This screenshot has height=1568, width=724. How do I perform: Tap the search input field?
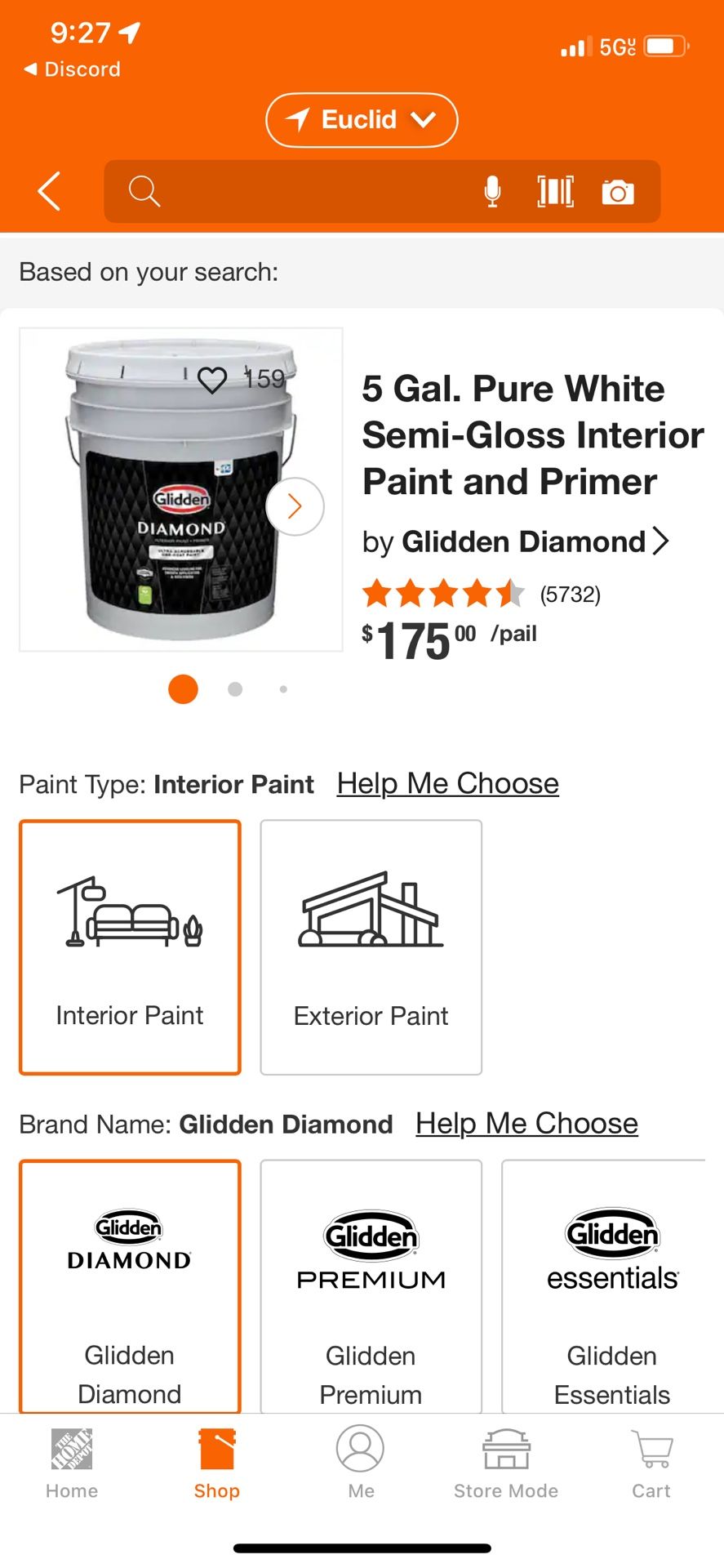click(x=310, y=192)
